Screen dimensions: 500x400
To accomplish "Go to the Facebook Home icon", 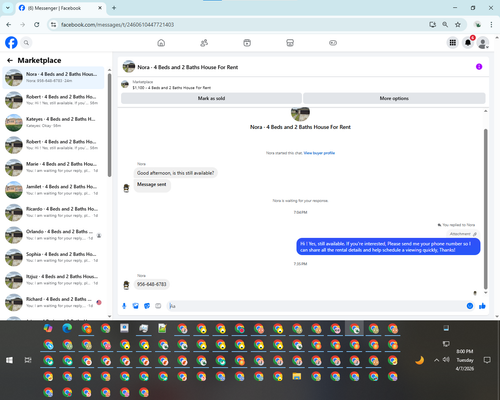I will coord(161,43).
